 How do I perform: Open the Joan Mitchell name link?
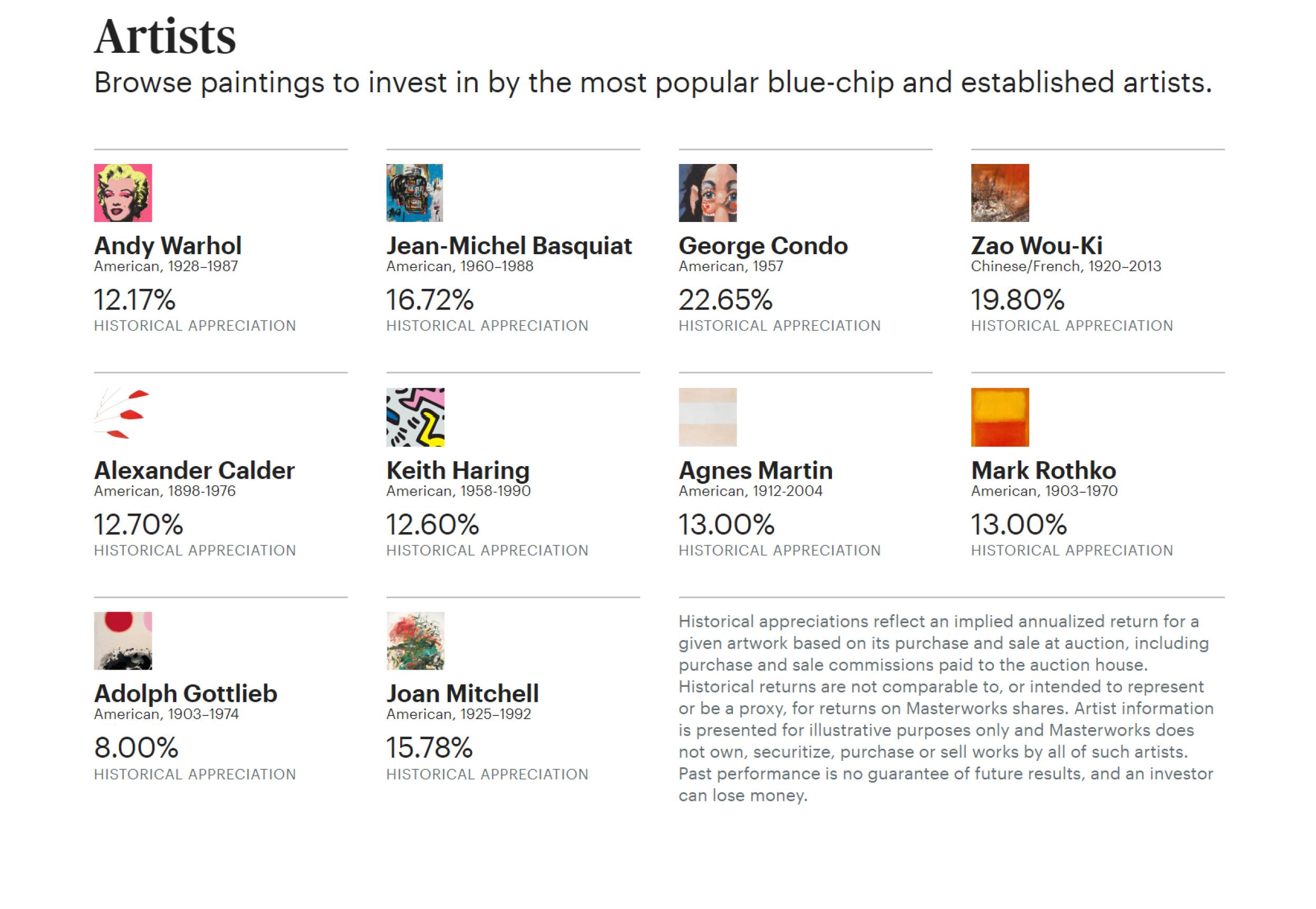pos(462,694)
